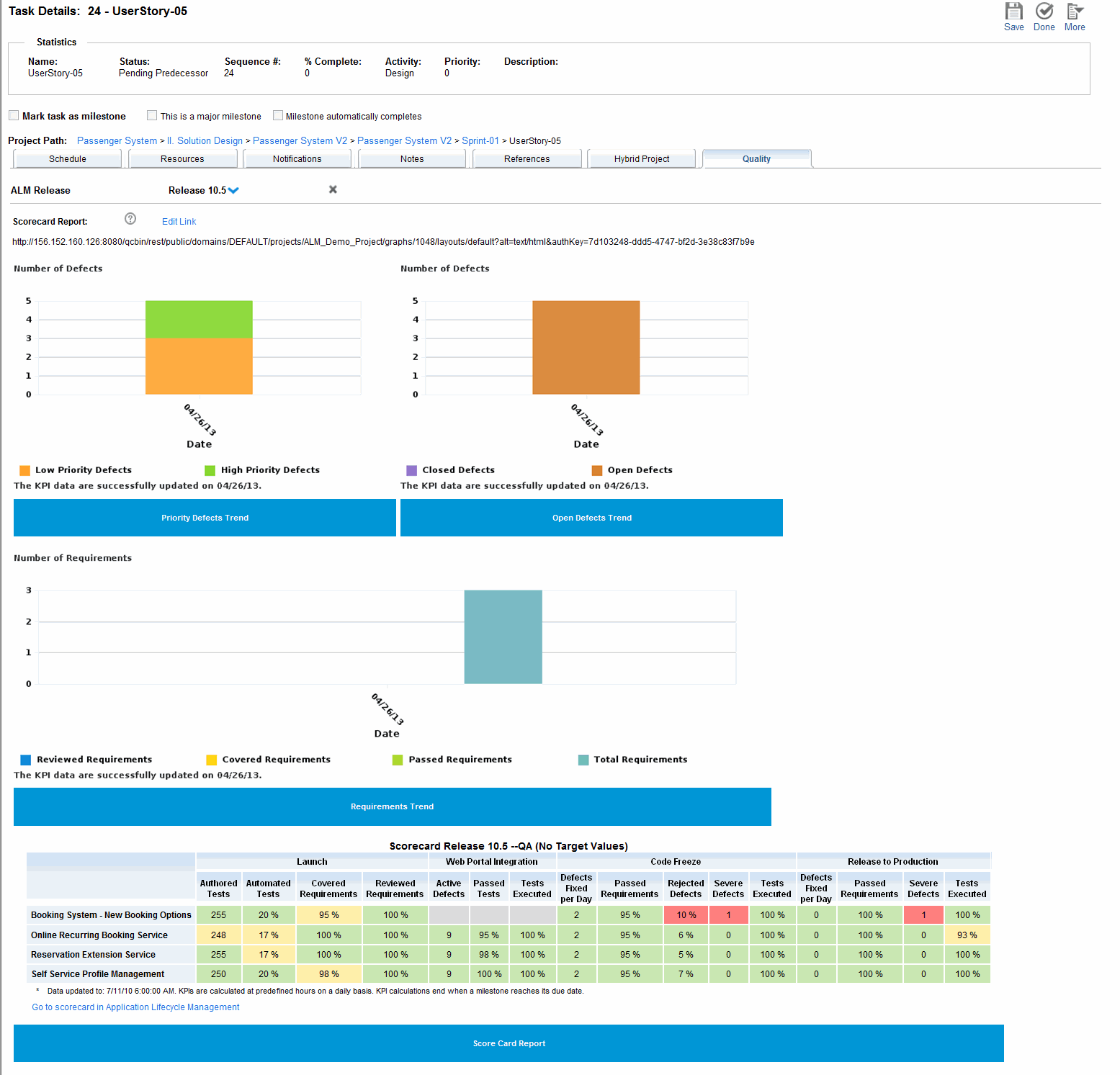Click the Low Priority Defects legend icon
The width and height of the screenshot is (1120, 1075).
click(x=25, y=470)
